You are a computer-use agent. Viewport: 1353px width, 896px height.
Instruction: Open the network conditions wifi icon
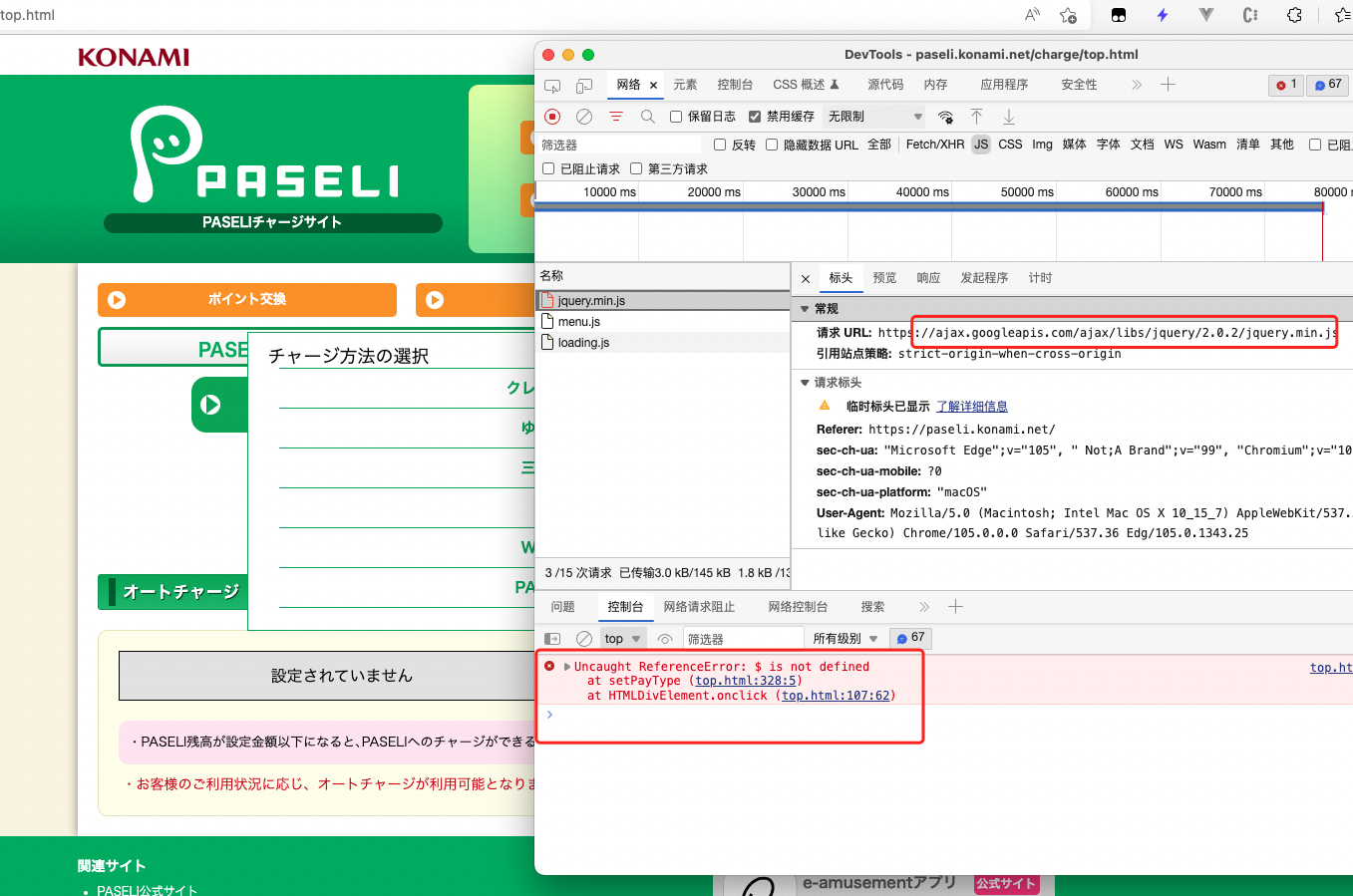click(x=945, y=117)
